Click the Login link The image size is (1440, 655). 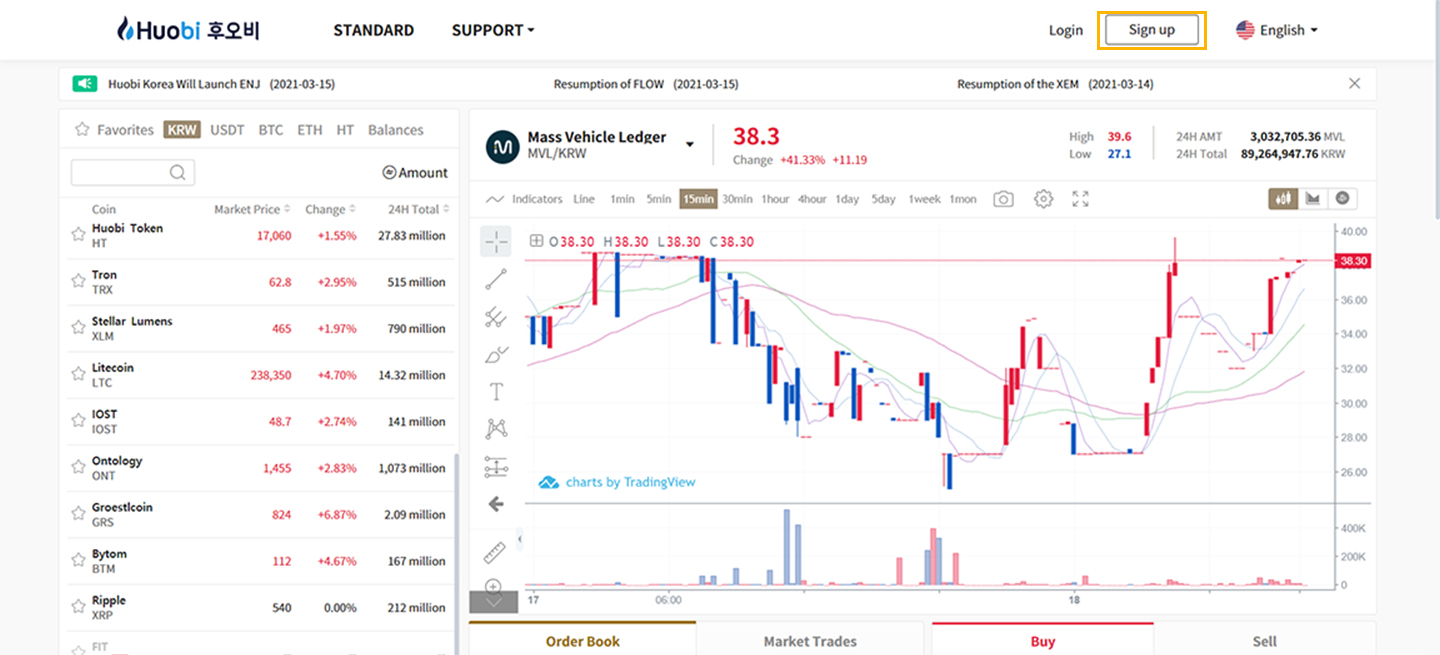(x=1066, y=30)
